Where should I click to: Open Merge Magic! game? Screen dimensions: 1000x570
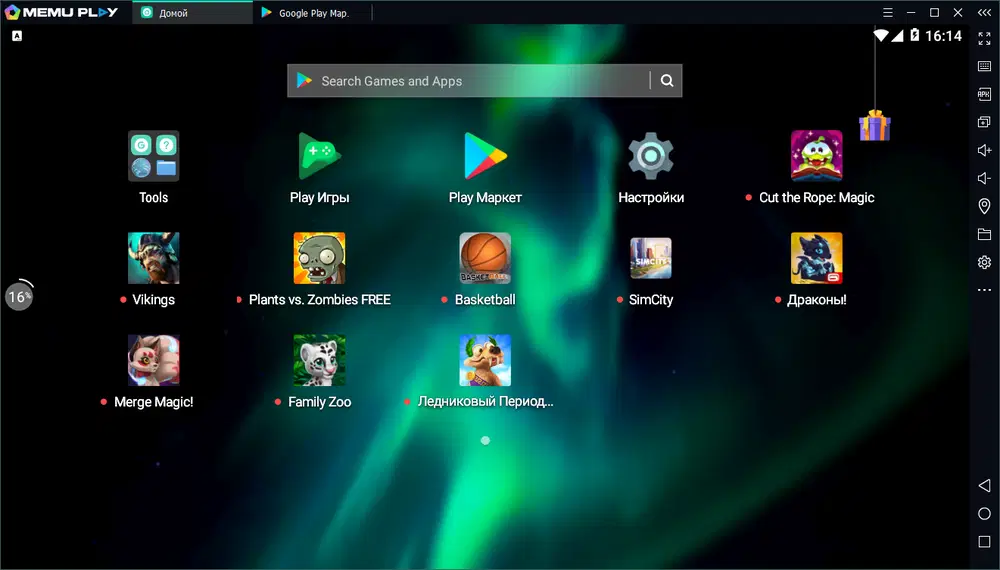tap(153, 360)
